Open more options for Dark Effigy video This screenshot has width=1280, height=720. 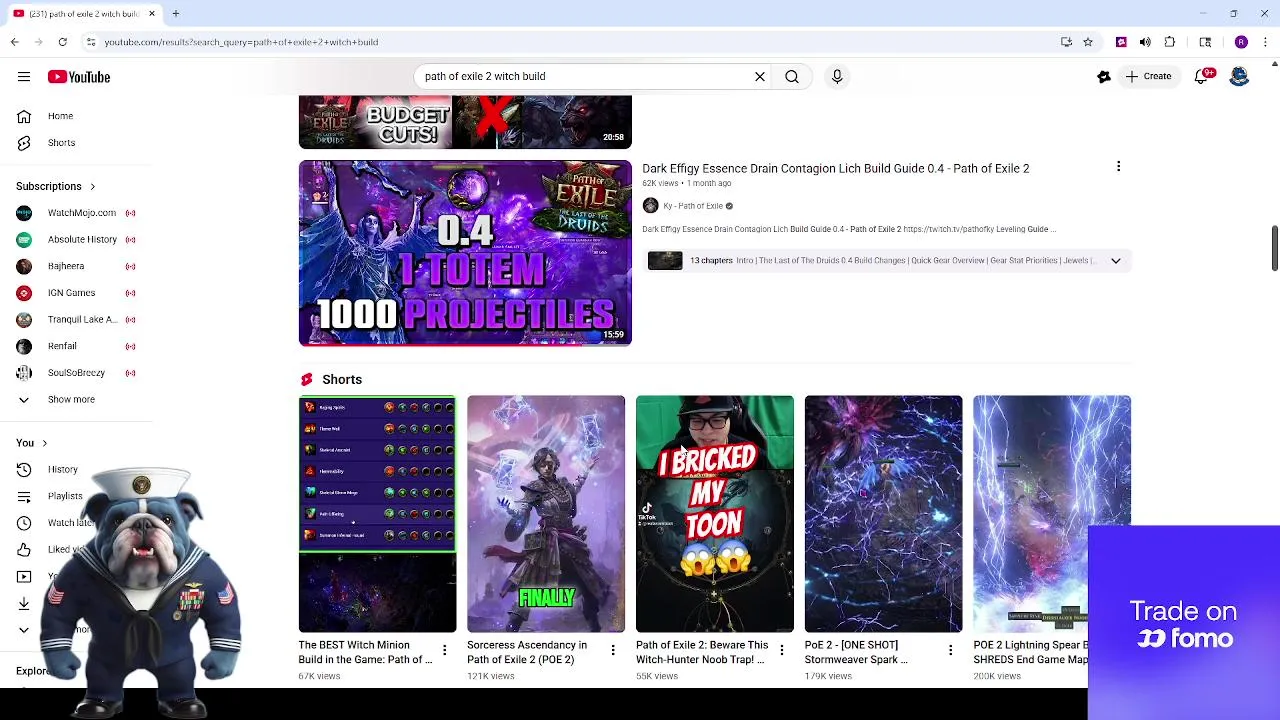pos(1118,167)
